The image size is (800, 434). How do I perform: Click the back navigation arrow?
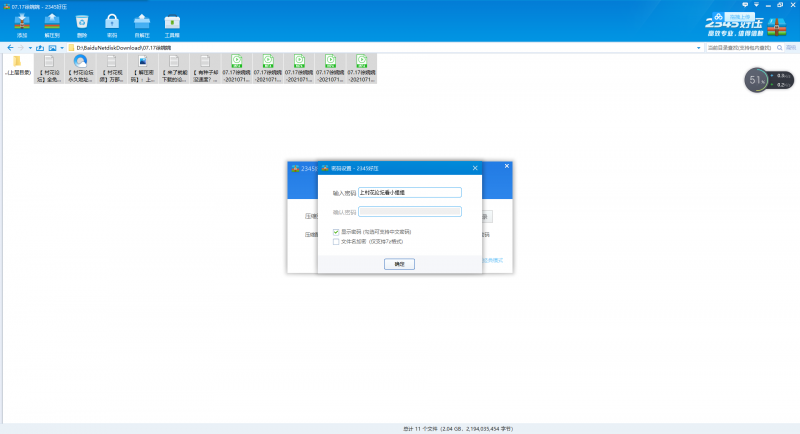[9, 47]
